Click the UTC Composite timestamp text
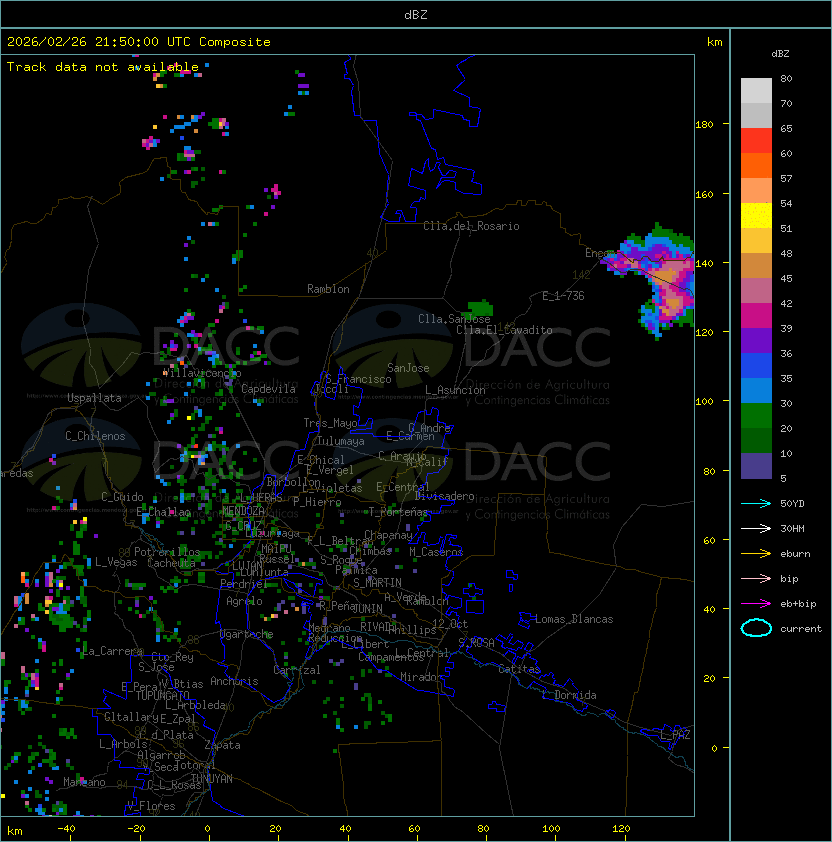Image resolution: width=832 pixels, height=842 pixels. point(139,42)
